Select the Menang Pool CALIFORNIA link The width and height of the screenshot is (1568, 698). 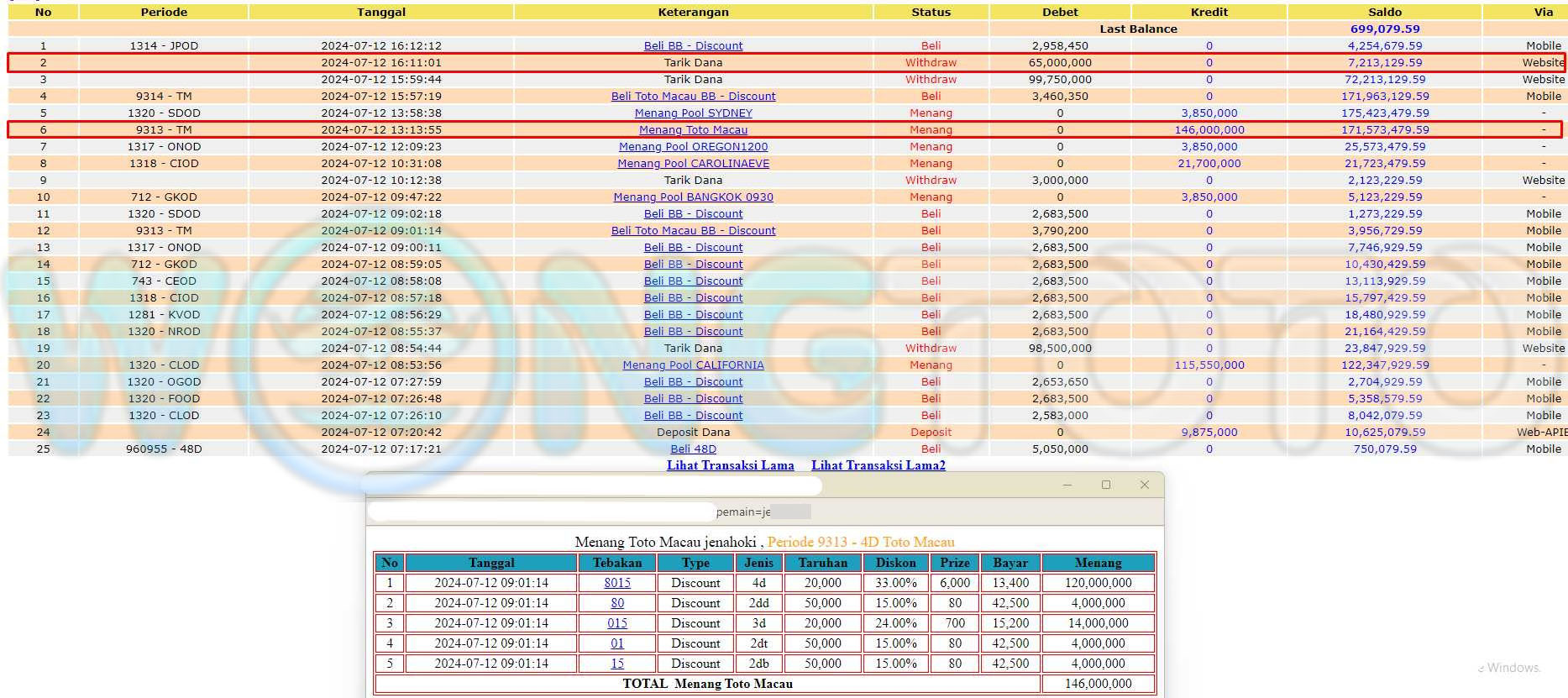click(693, 365)
